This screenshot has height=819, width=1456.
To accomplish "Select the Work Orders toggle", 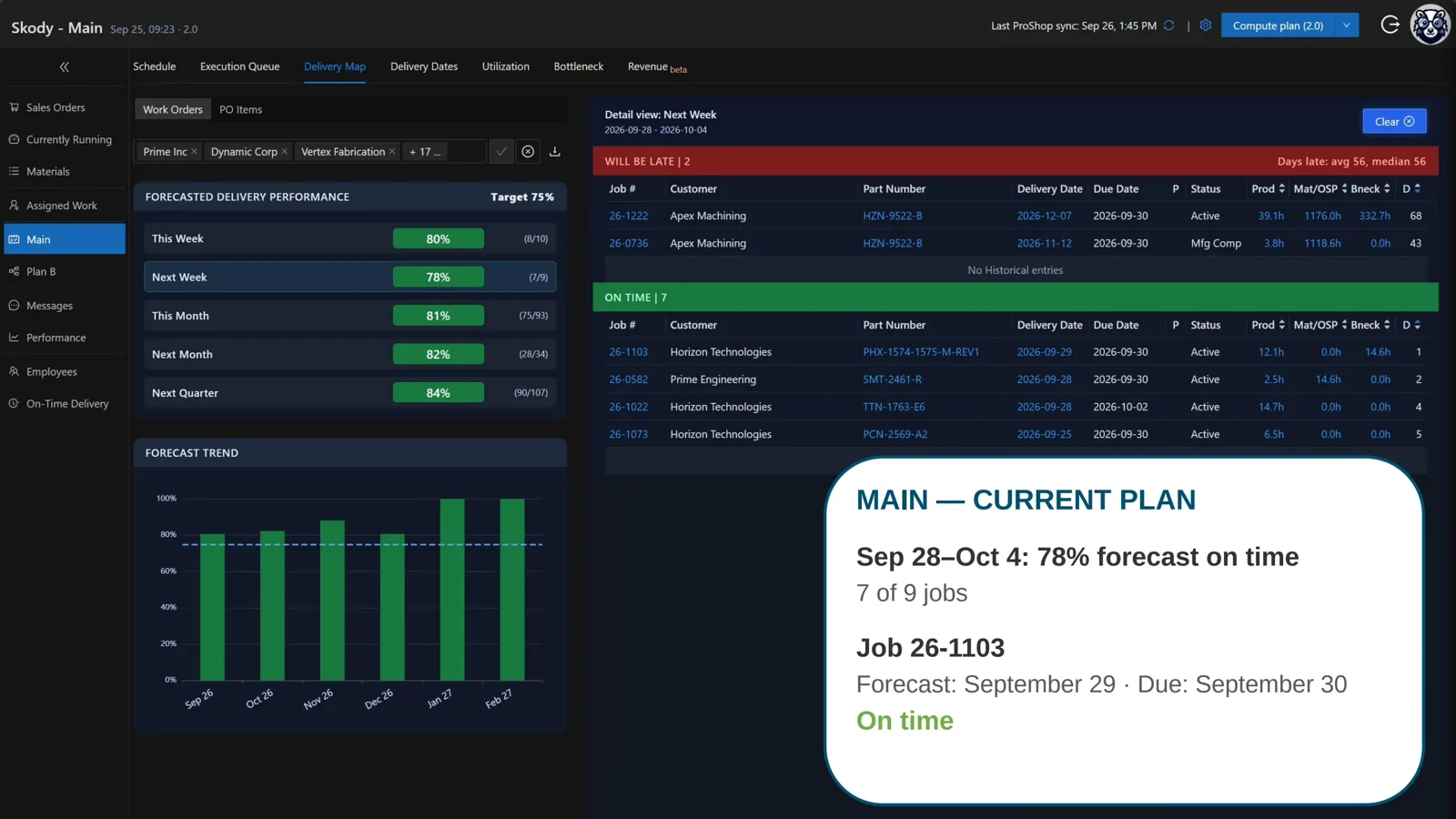I will click(173, 109).
